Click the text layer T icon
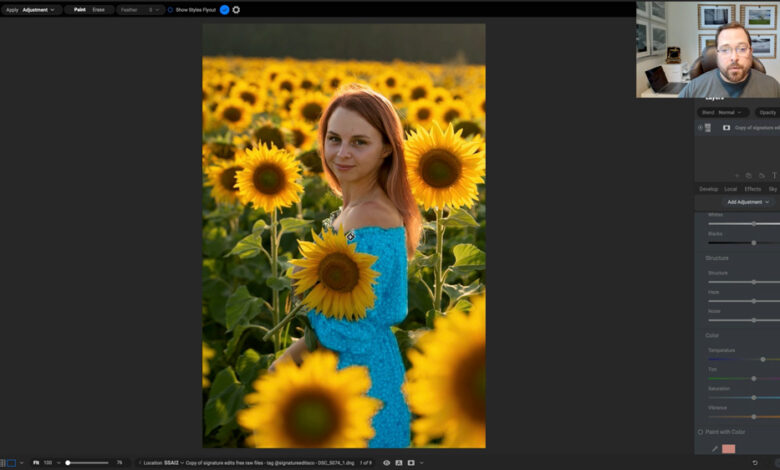780x470 pixels. (x=774, y=176)
